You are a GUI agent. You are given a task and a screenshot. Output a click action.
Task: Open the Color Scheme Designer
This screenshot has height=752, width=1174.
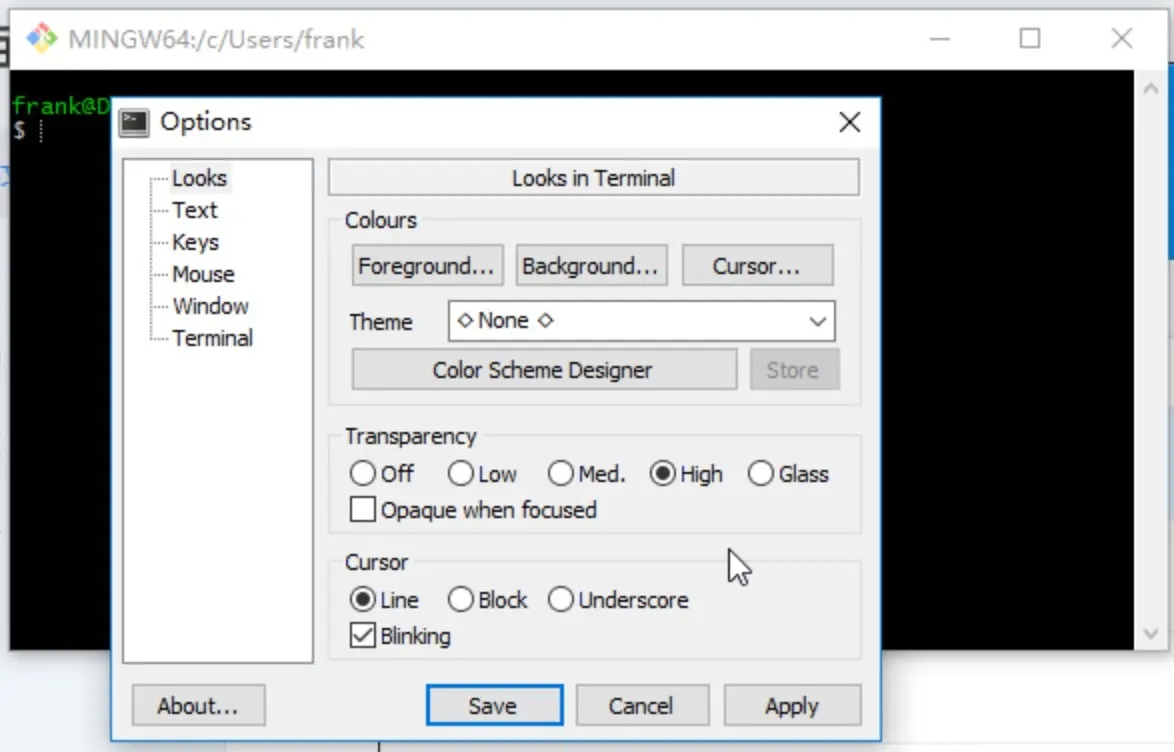(543, 370)
